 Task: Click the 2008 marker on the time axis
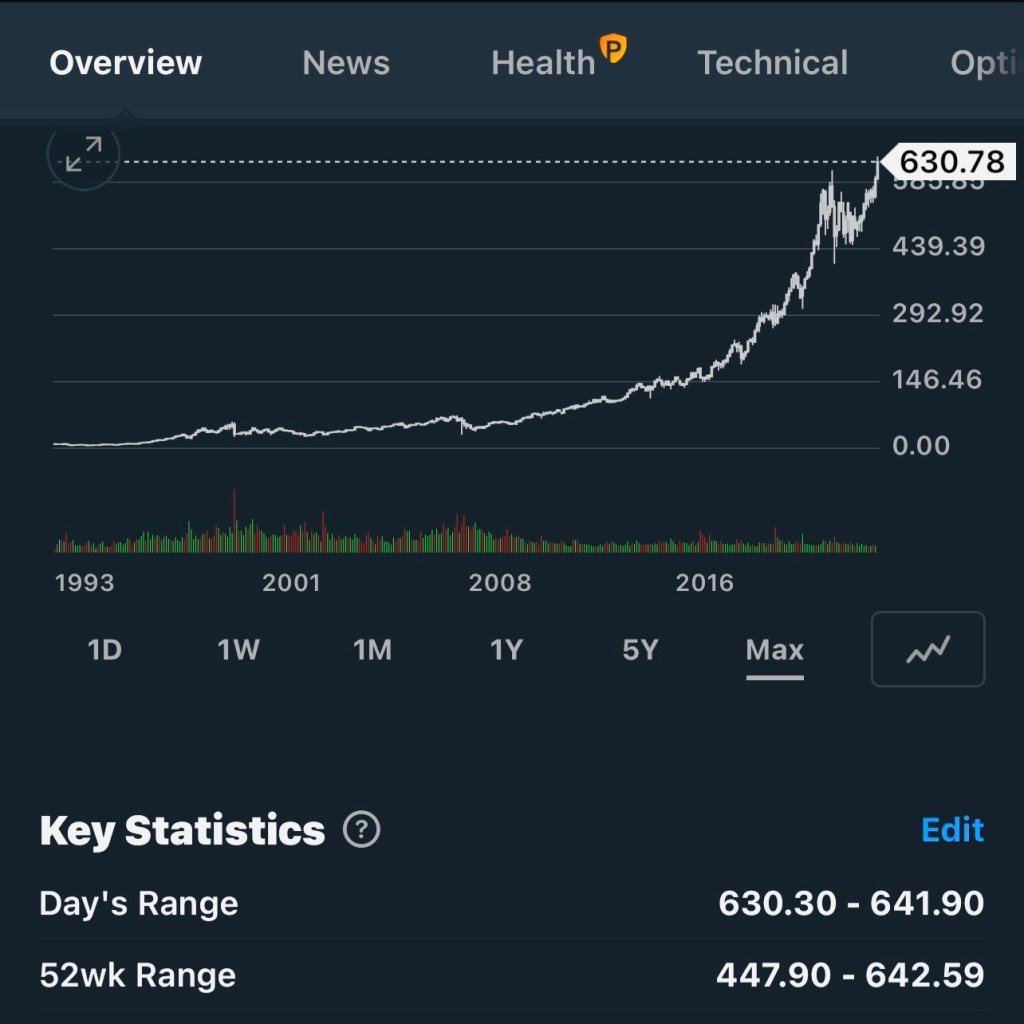(x=500, y=583)
